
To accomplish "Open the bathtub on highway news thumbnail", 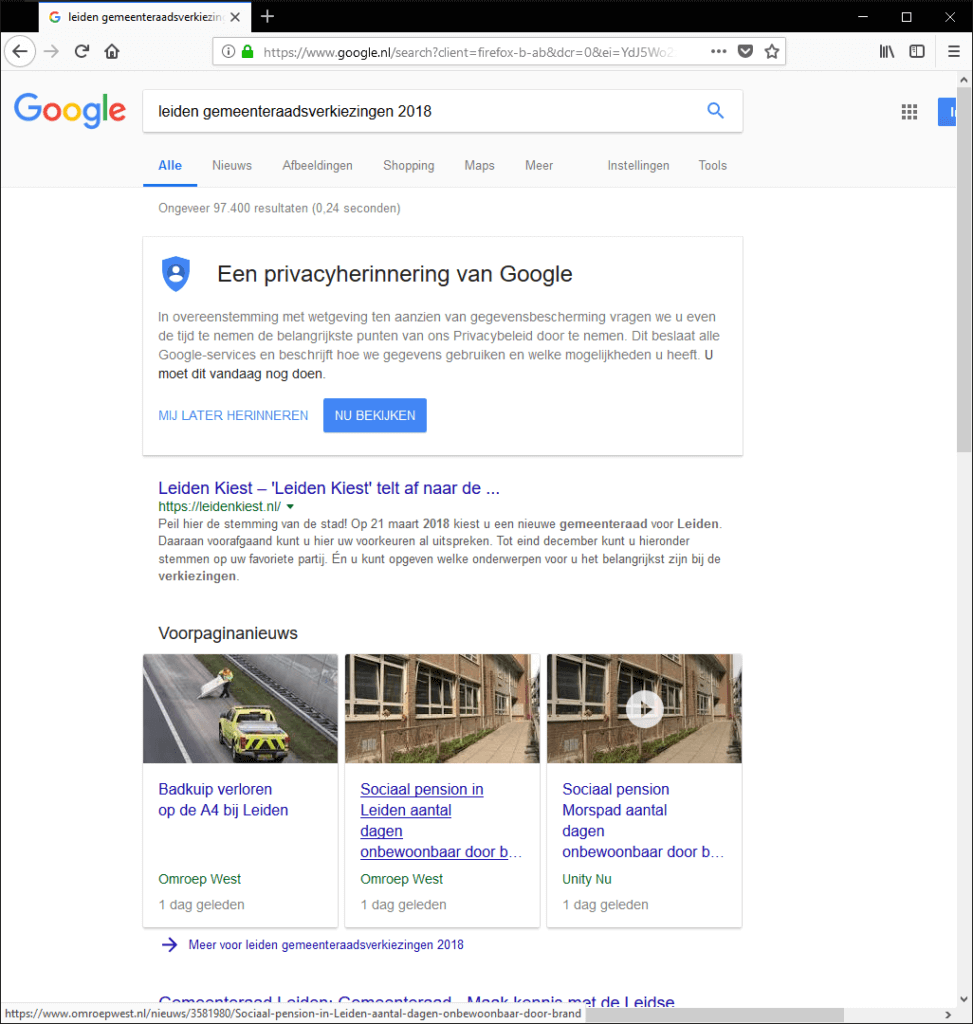I will (x=240, y=709).
